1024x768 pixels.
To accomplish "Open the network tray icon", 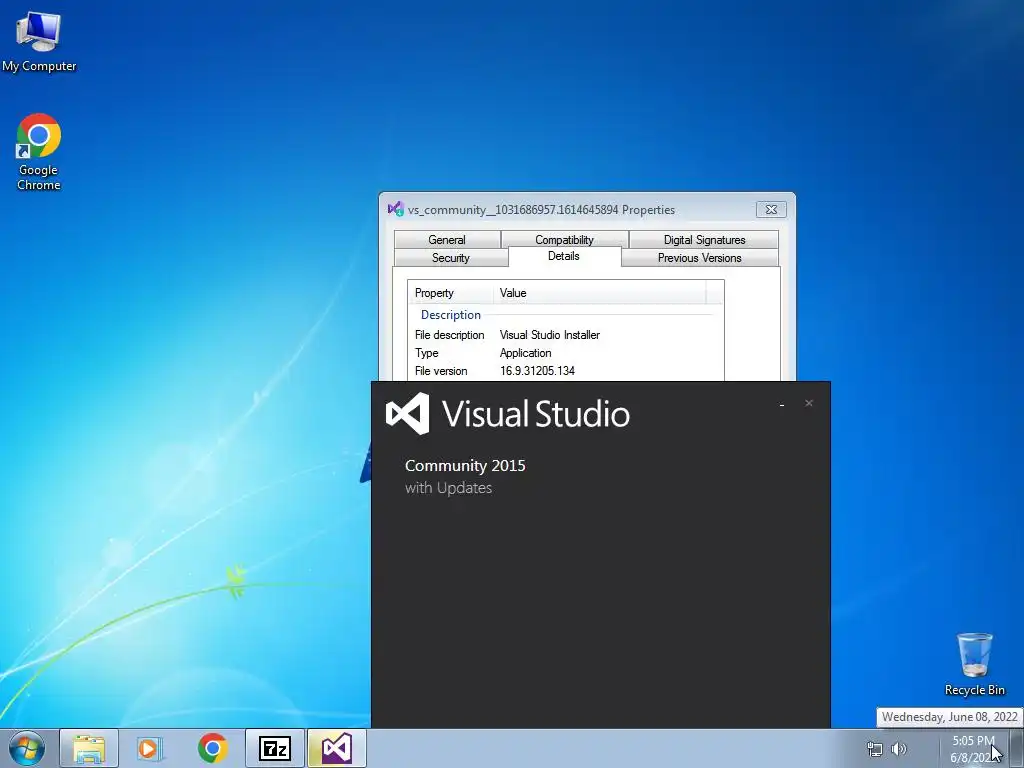I will click(874, 749).
